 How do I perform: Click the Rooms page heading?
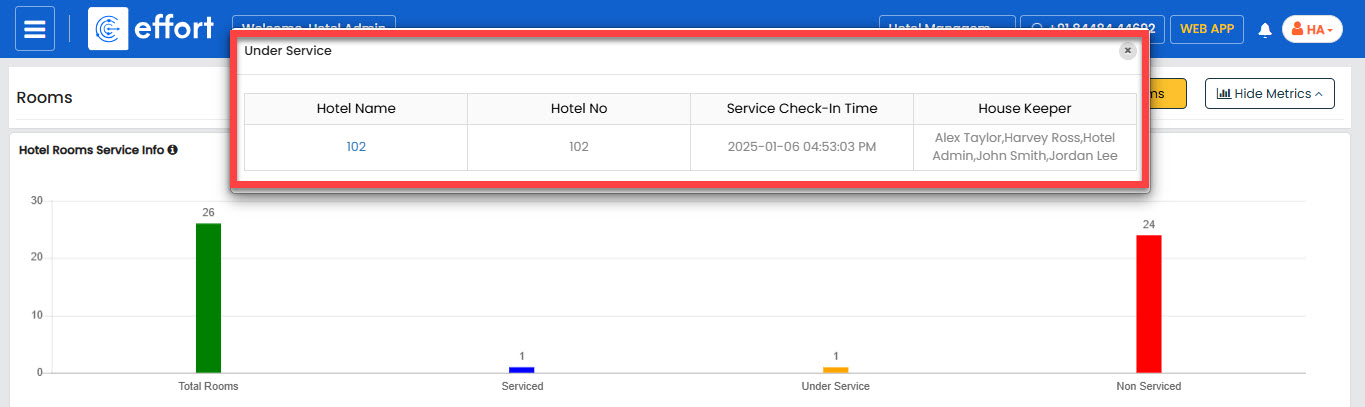[x=45, y=98]
